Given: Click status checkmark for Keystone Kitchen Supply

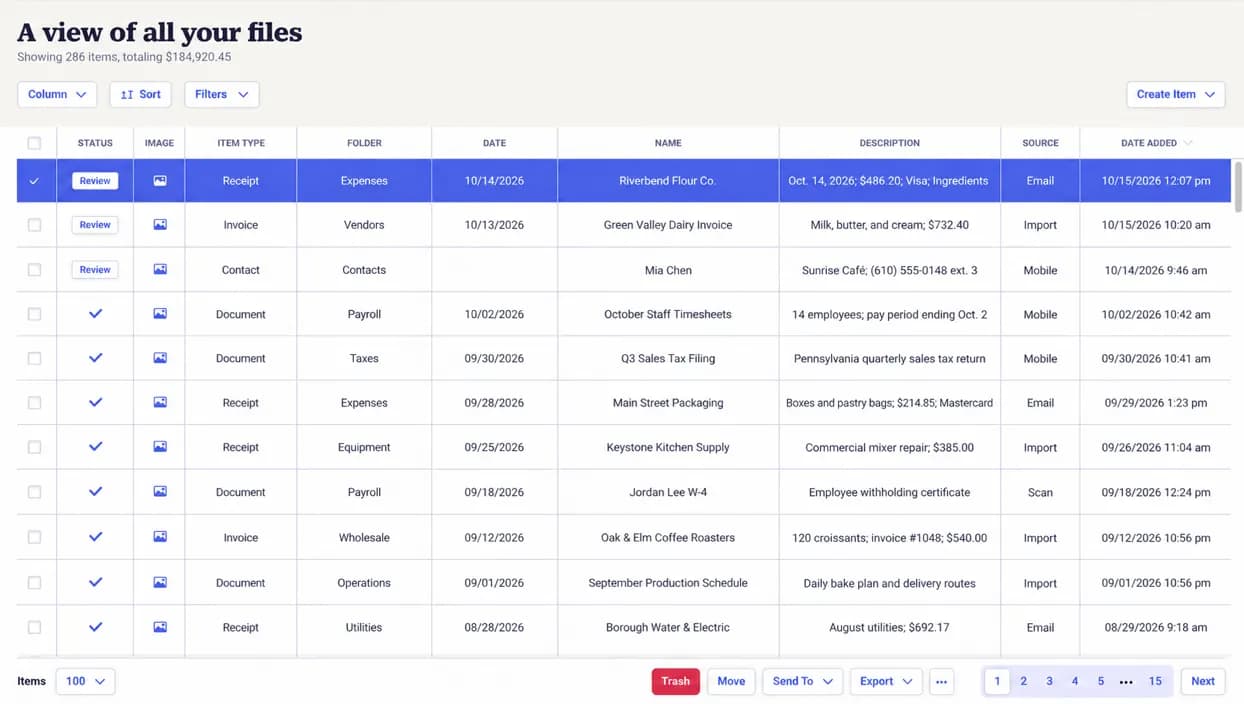Looking at the screenshot, I should click(x=95, y=447).
